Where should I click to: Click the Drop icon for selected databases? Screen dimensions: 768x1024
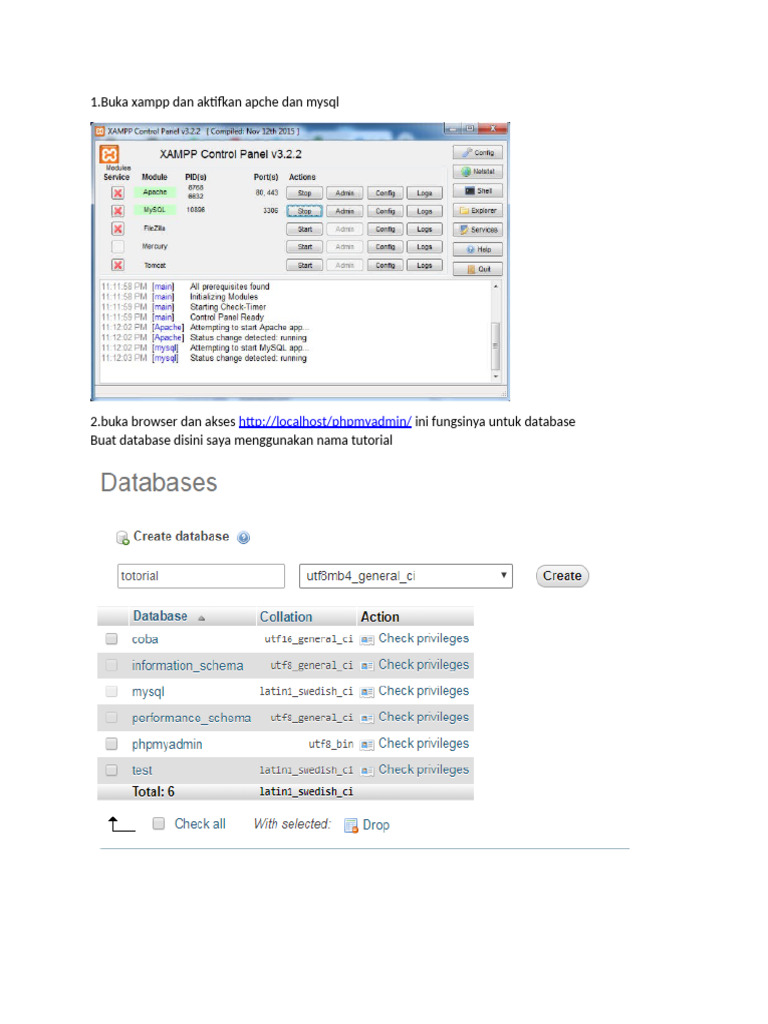pyautogui.click(x=351, y=825)
